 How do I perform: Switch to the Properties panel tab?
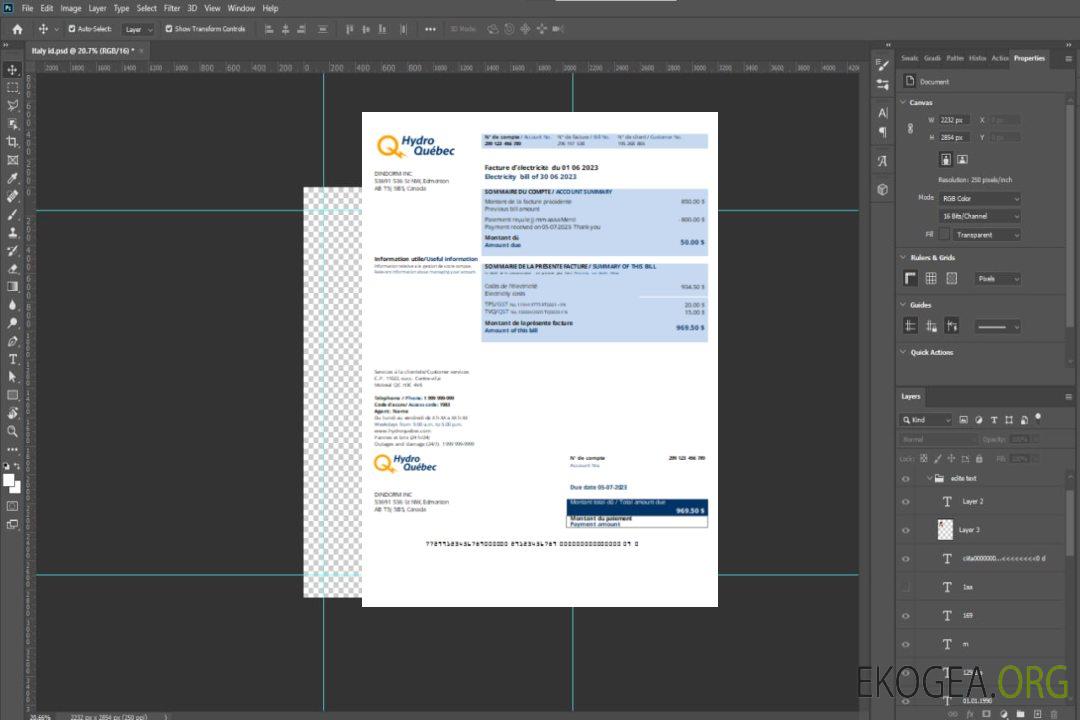click(1029, 58)
